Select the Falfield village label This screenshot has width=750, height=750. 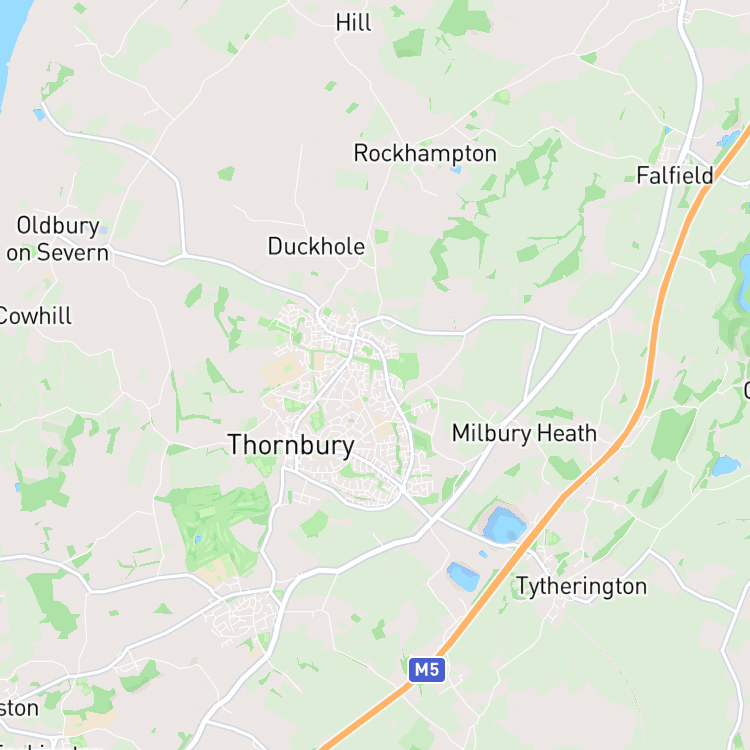(675, 176)
